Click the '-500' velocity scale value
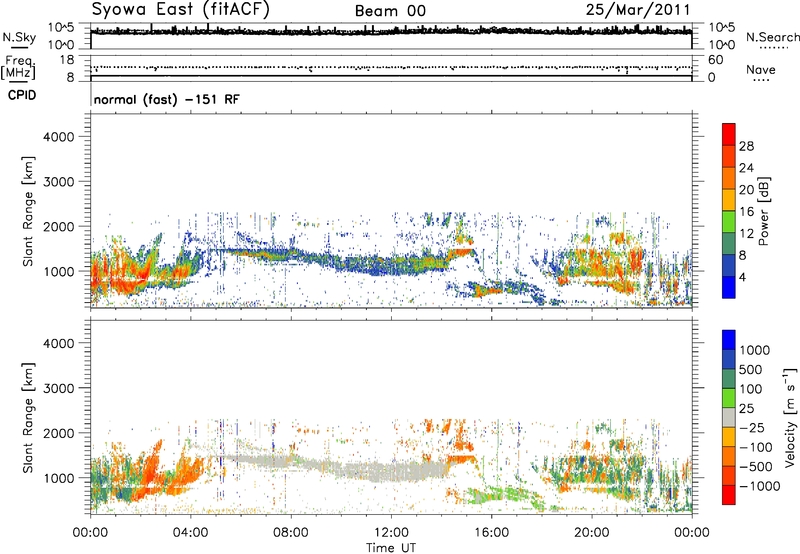Screen dimensions: 800x554 [x=756, y=467]
